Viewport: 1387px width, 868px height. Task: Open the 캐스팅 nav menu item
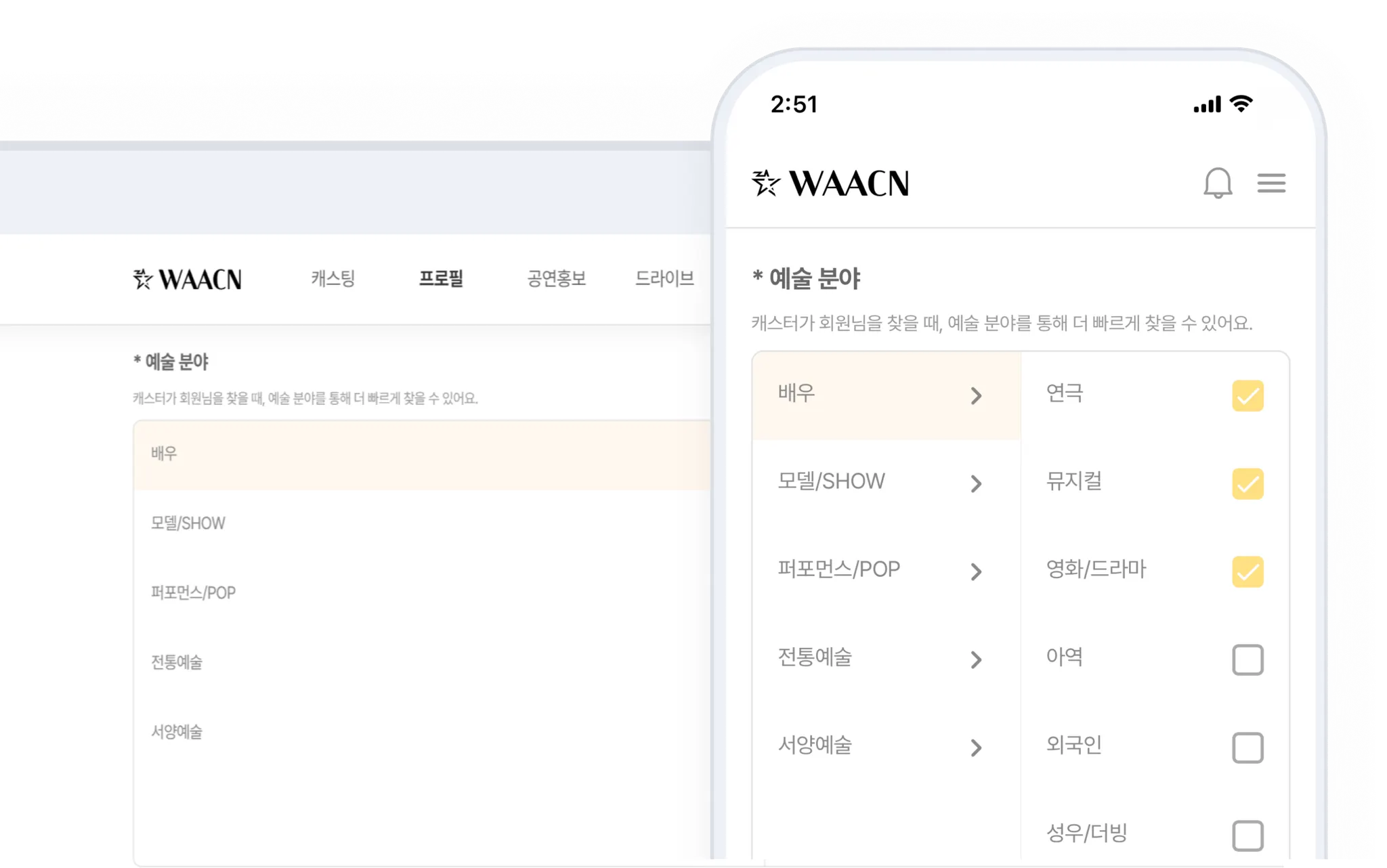tap(333, 278)
